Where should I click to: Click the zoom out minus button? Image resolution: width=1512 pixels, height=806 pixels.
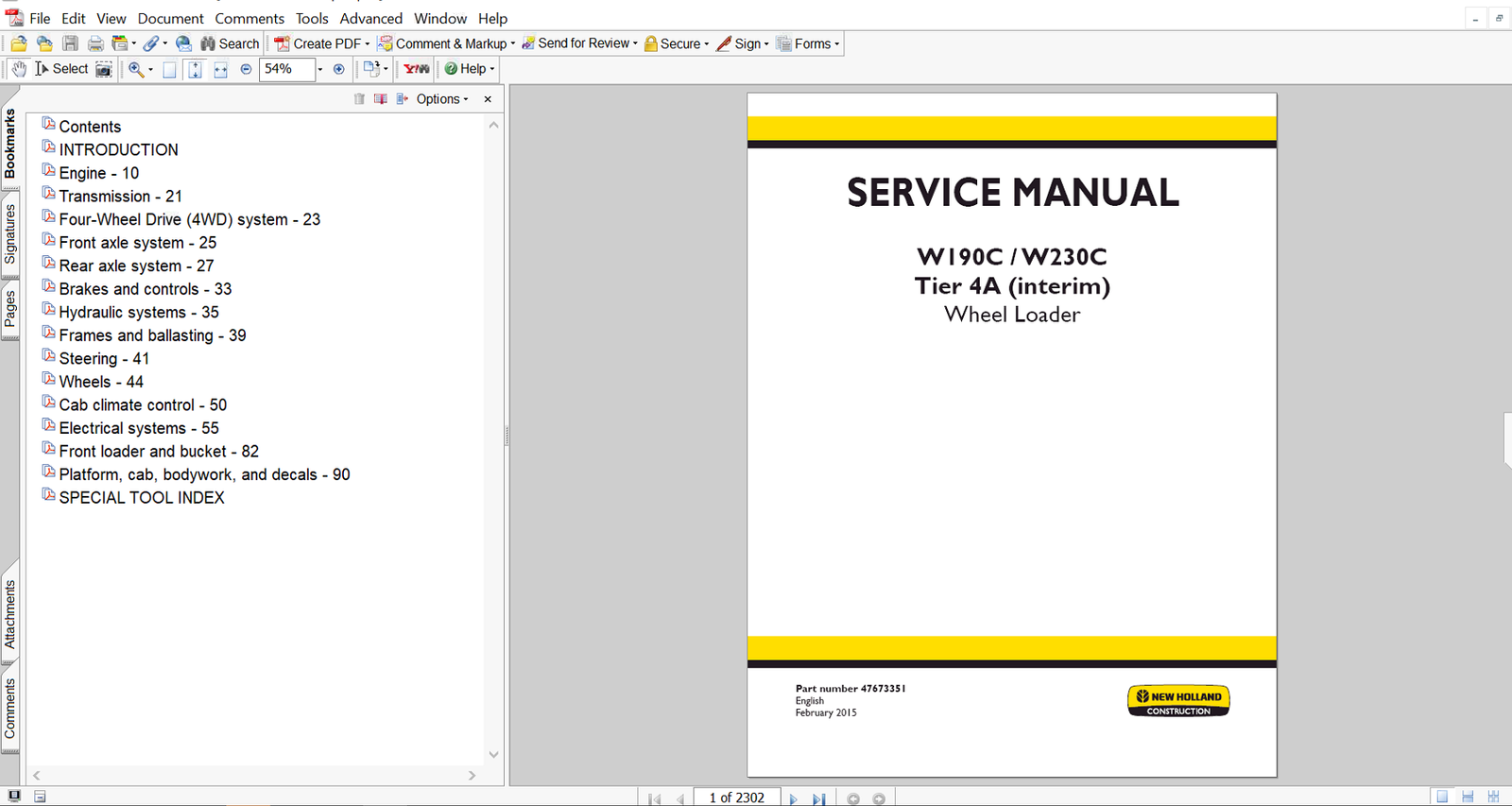[246, 69]
